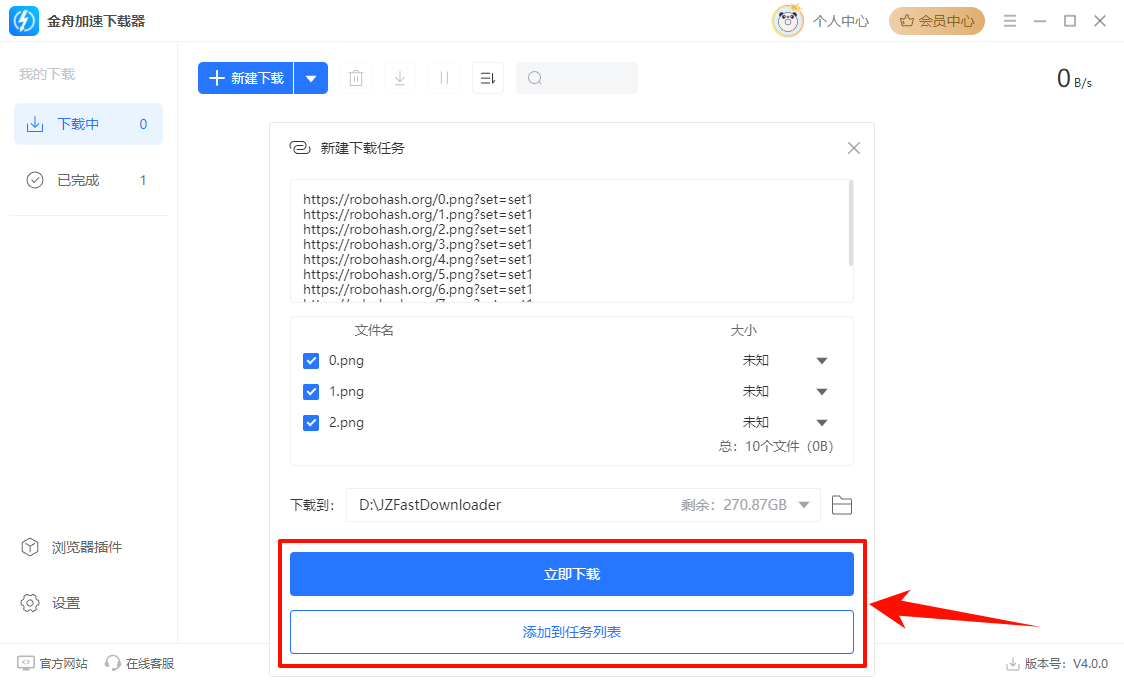Click the check-for-updates icon near version number
Screen dimensions: 1124x684
click(x=1011, y=663)
